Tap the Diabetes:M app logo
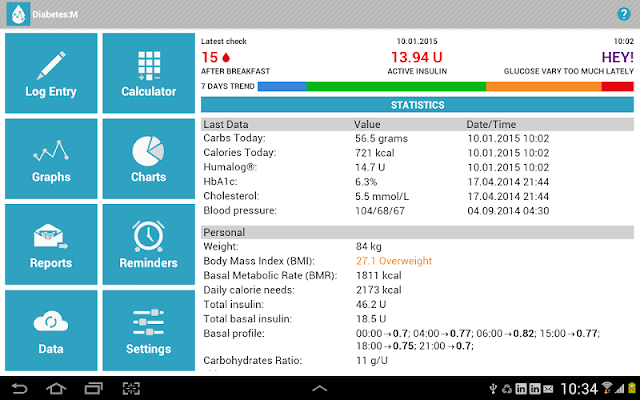Screen dimensions: 640x400 click(18, 14)
